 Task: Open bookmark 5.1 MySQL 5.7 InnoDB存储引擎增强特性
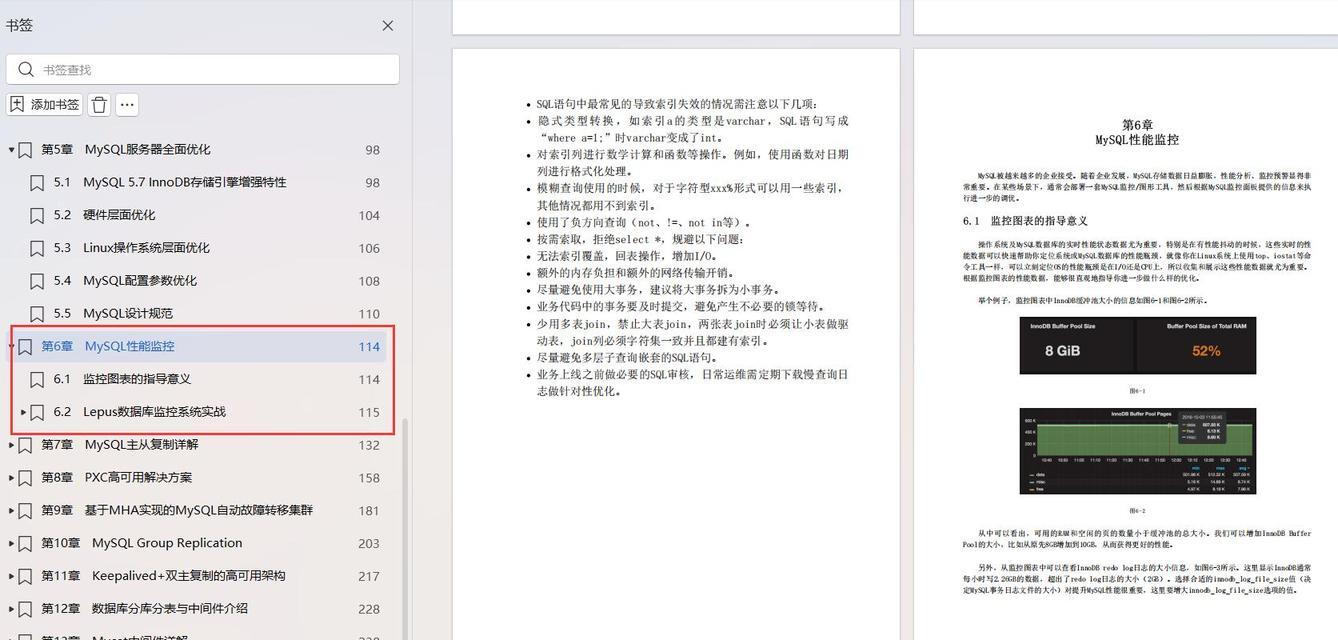point(170,183)
